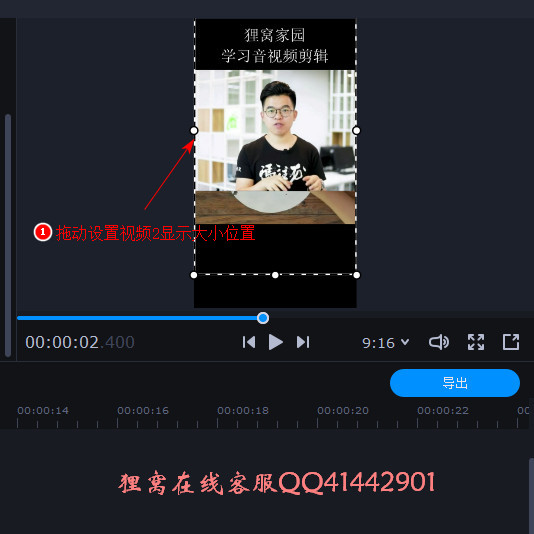Click the 狸窝家园 title text in preview
Viewport: 534px width, 534px height.
274,35
